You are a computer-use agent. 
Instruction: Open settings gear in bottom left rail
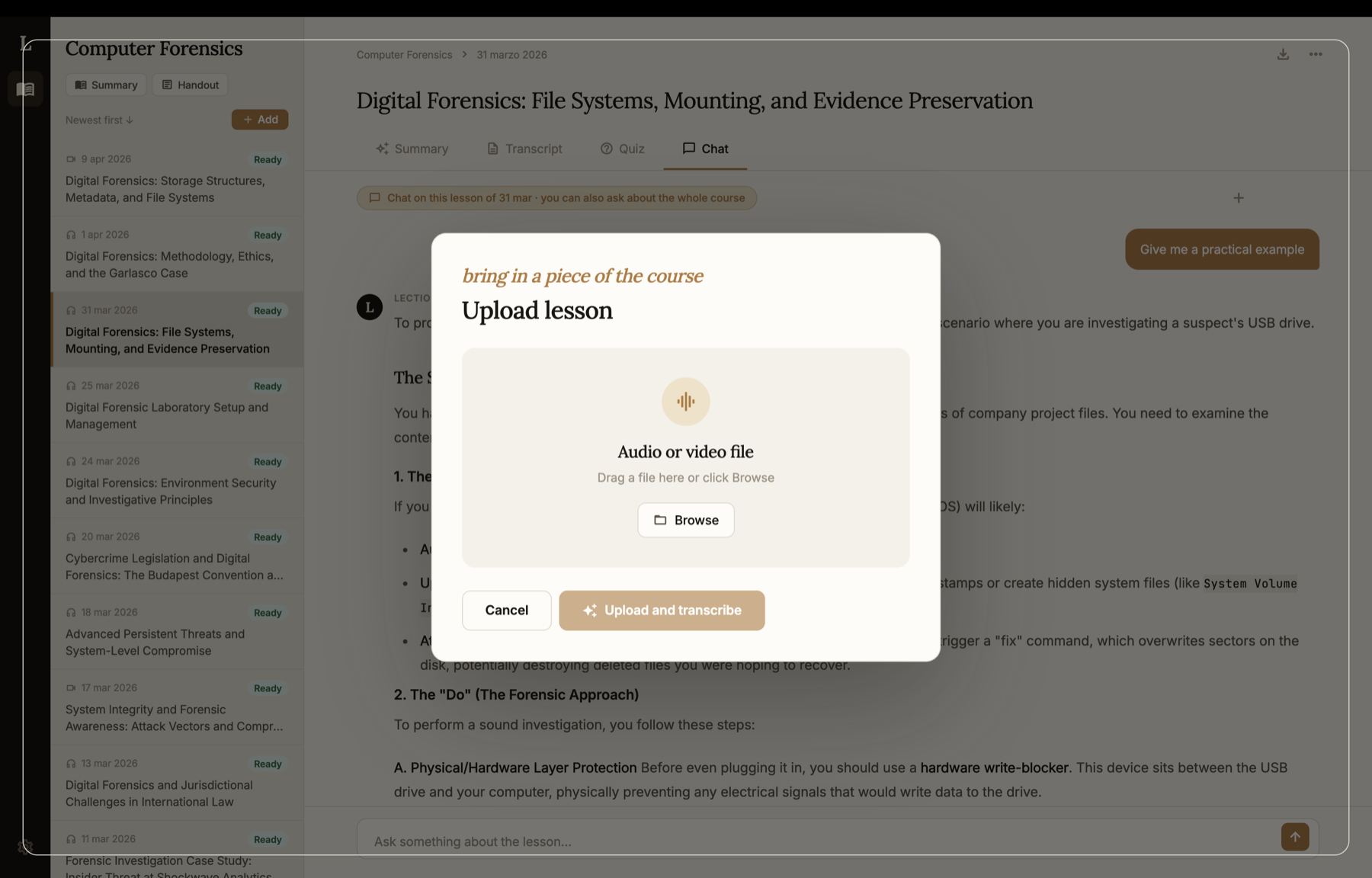pos(25,846)
